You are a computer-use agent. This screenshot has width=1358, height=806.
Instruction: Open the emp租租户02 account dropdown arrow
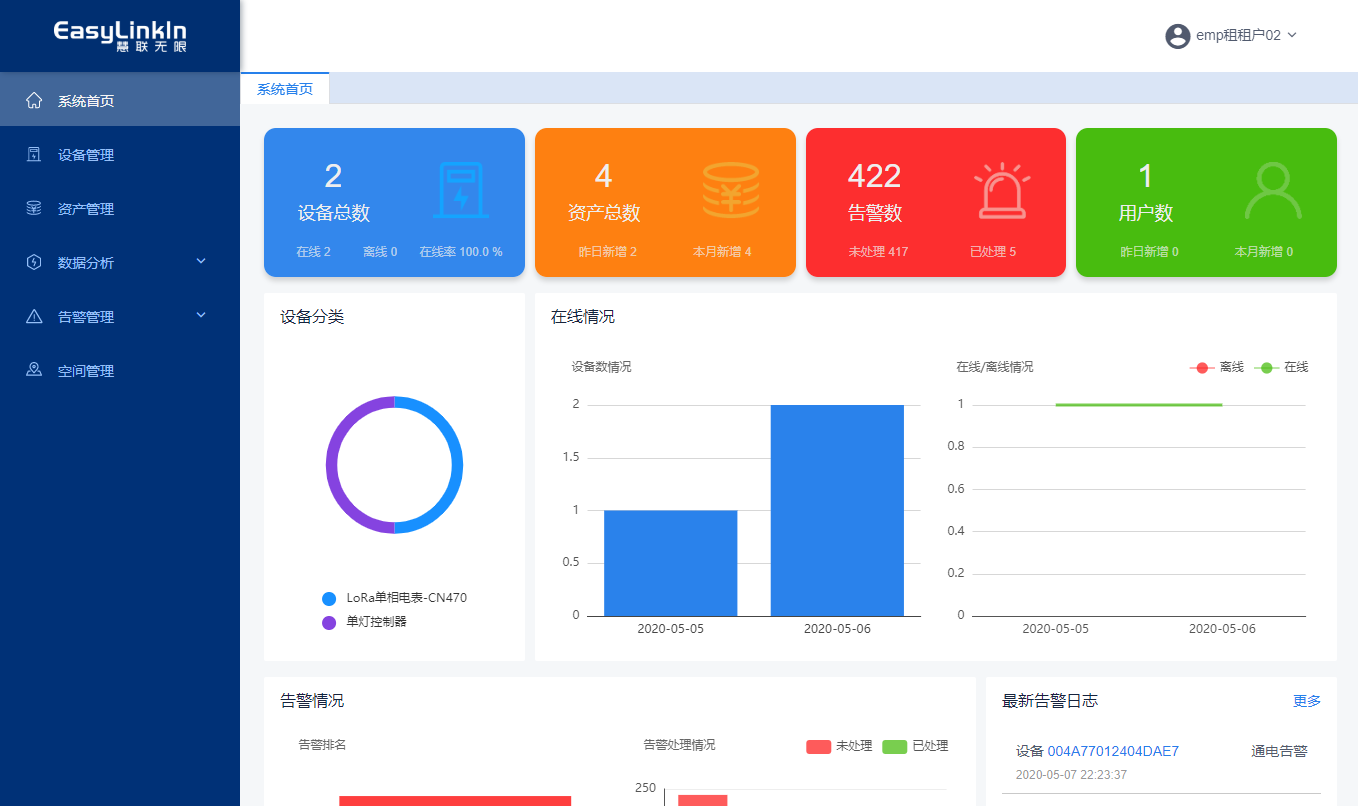[x=1292, y=35]
